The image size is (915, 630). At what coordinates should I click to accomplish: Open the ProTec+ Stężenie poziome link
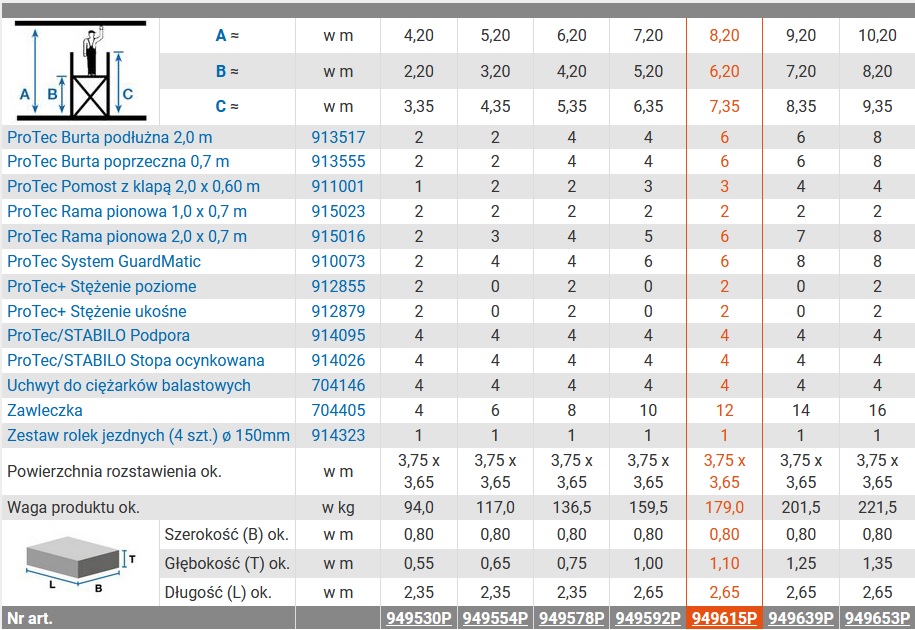(102, 286)
